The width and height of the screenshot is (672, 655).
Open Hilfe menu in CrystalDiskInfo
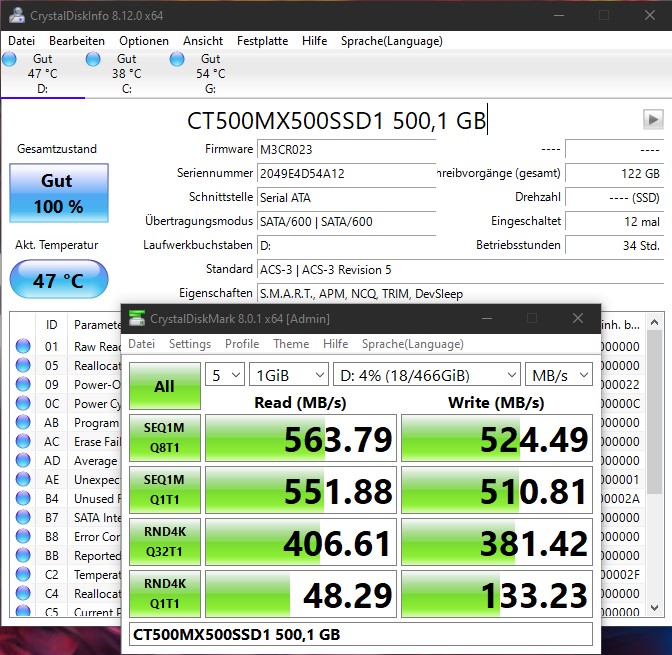(314, 41)
